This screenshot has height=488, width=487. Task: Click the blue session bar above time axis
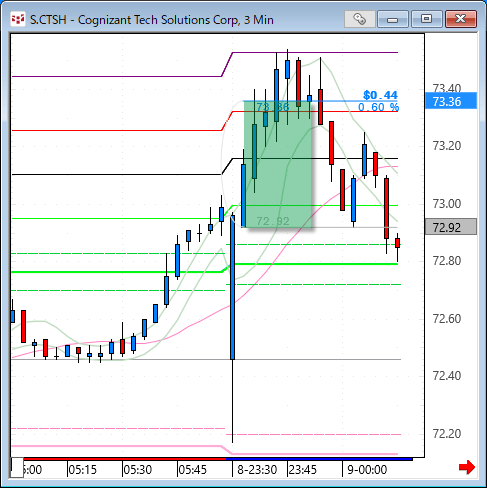(x=319, y=459)
